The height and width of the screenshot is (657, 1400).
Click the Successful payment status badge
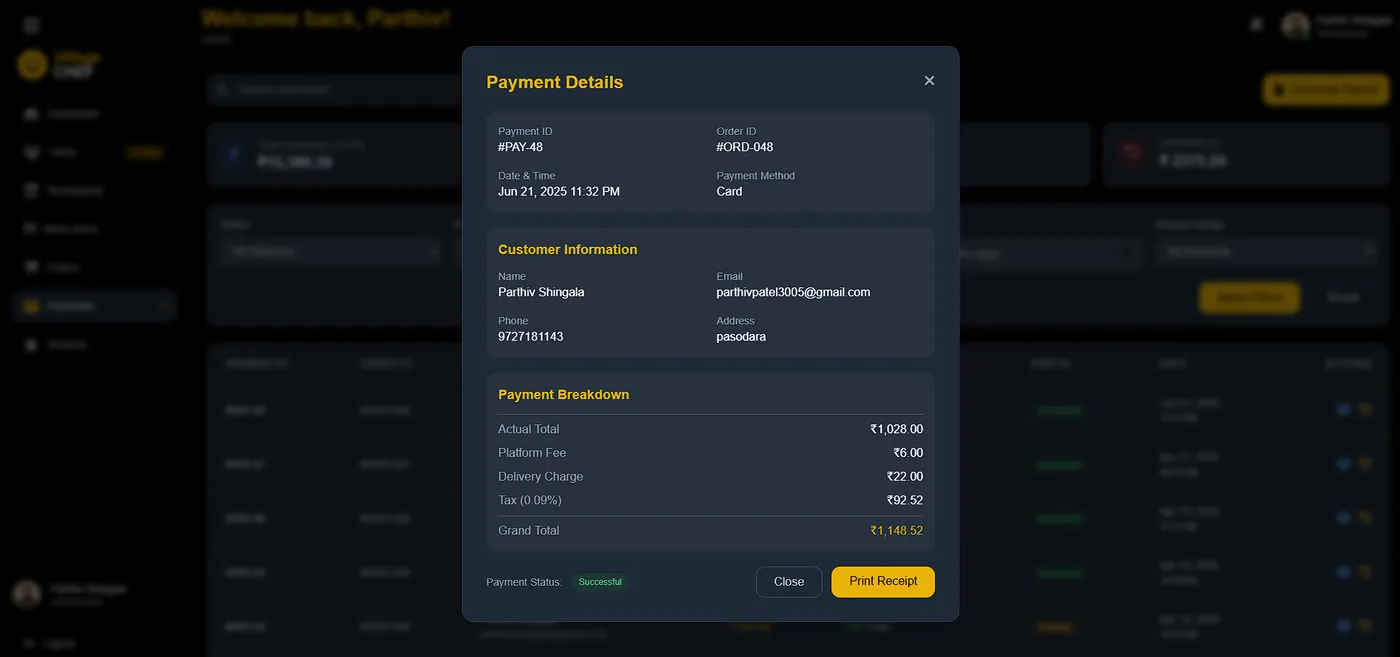point(600,582)
